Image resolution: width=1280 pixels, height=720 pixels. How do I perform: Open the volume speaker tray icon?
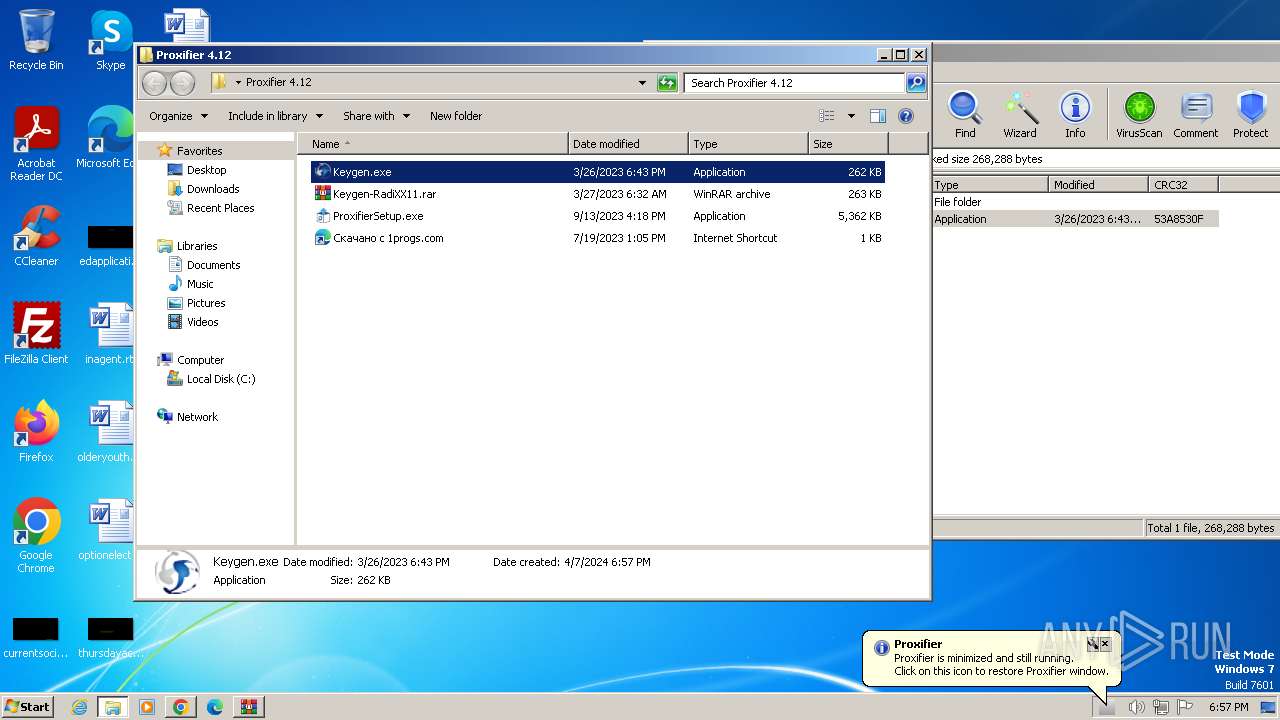tap(1136, 707)
